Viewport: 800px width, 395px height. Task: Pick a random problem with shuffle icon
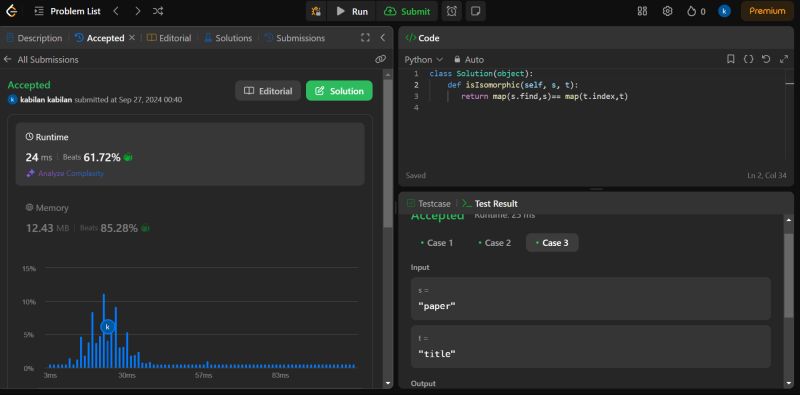(x=158, y=11)
